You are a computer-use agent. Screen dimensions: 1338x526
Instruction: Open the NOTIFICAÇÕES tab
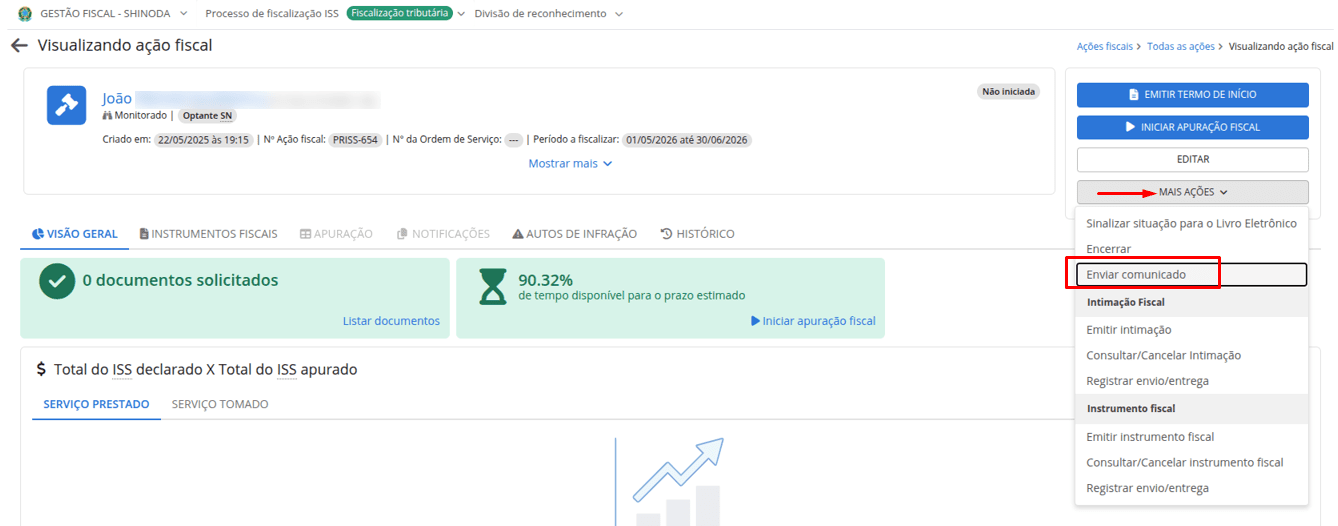point(443,234)
